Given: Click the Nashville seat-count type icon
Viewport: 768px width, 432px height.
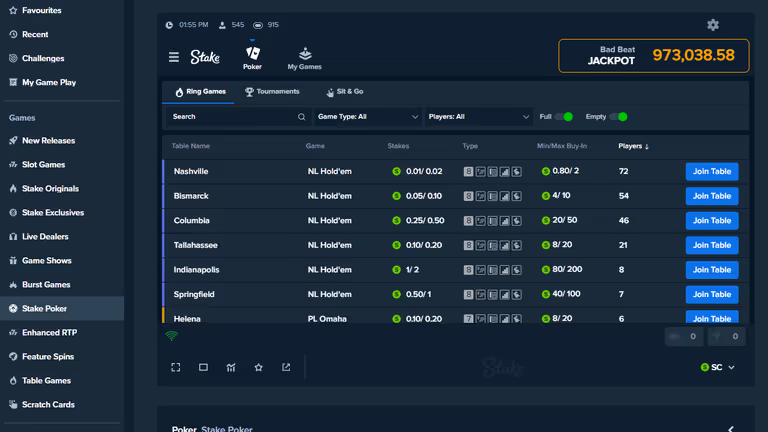Looking at the screenshot, I should coord(468,171).
